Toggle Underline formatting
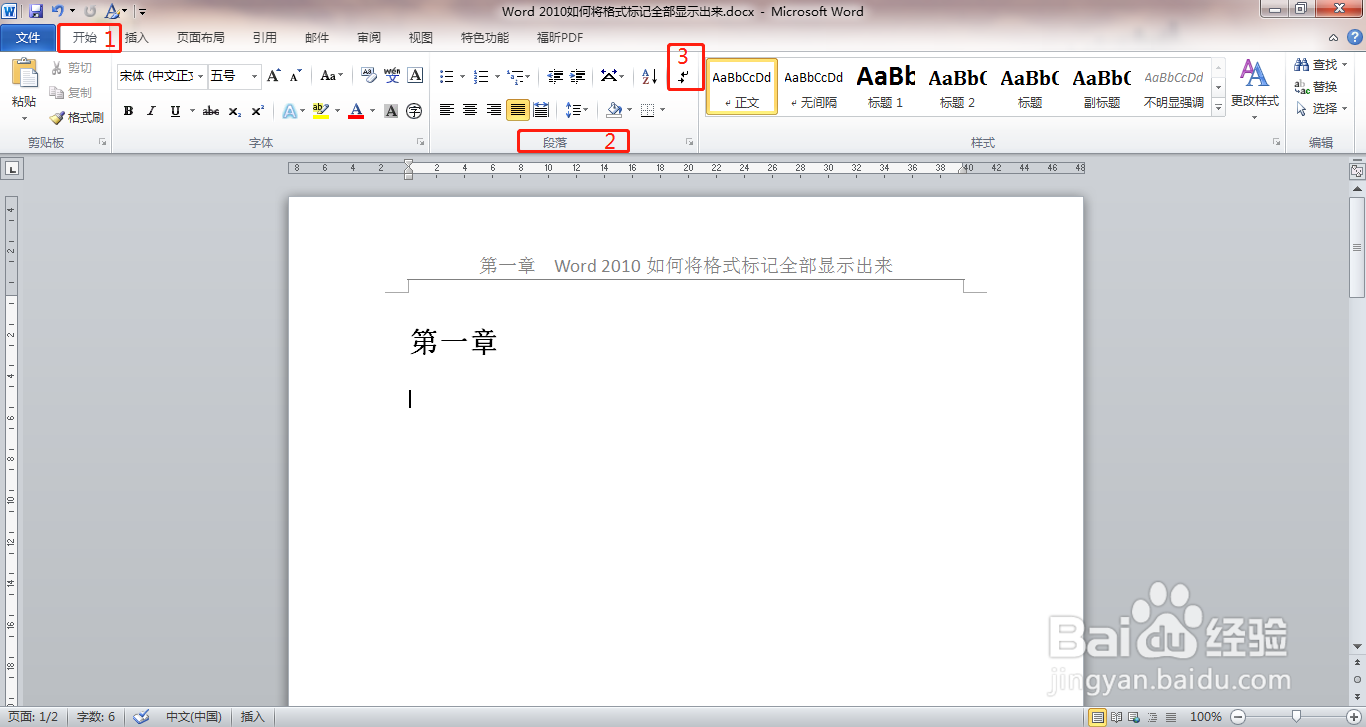Screen dimensions: 1366x727 click(175, 111)
